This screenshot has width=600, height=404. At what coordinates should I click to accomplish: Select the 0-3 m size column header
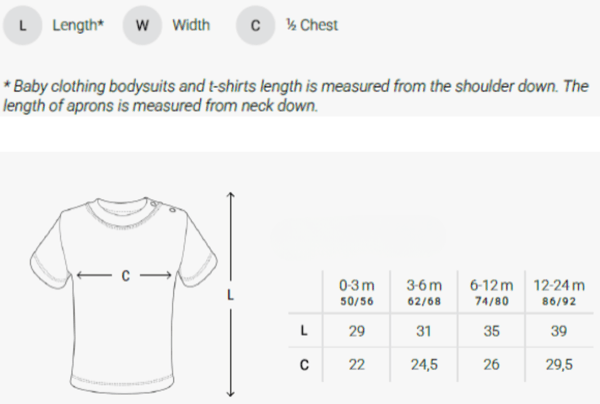356,292
